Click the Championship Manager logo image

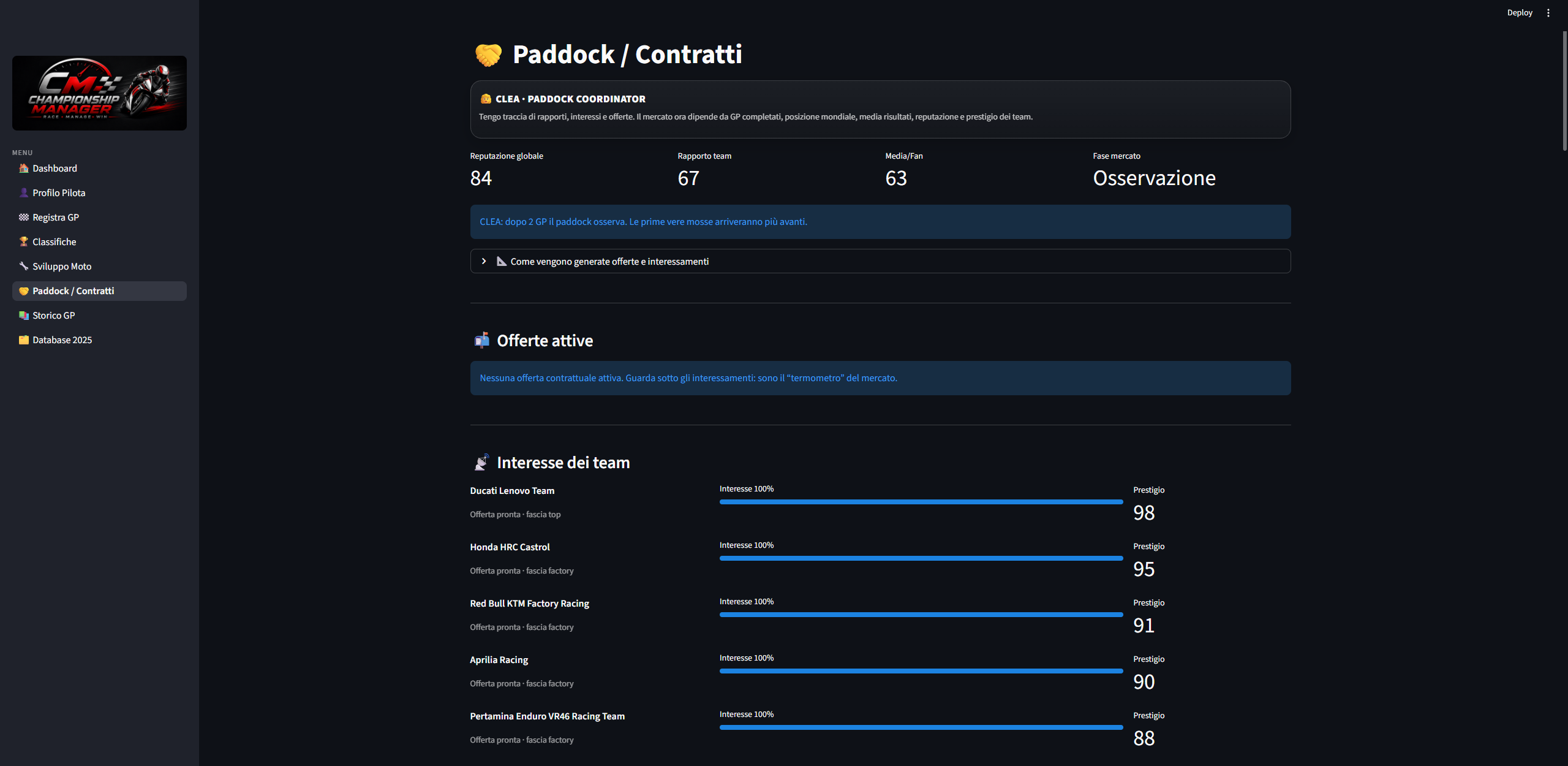99,93
